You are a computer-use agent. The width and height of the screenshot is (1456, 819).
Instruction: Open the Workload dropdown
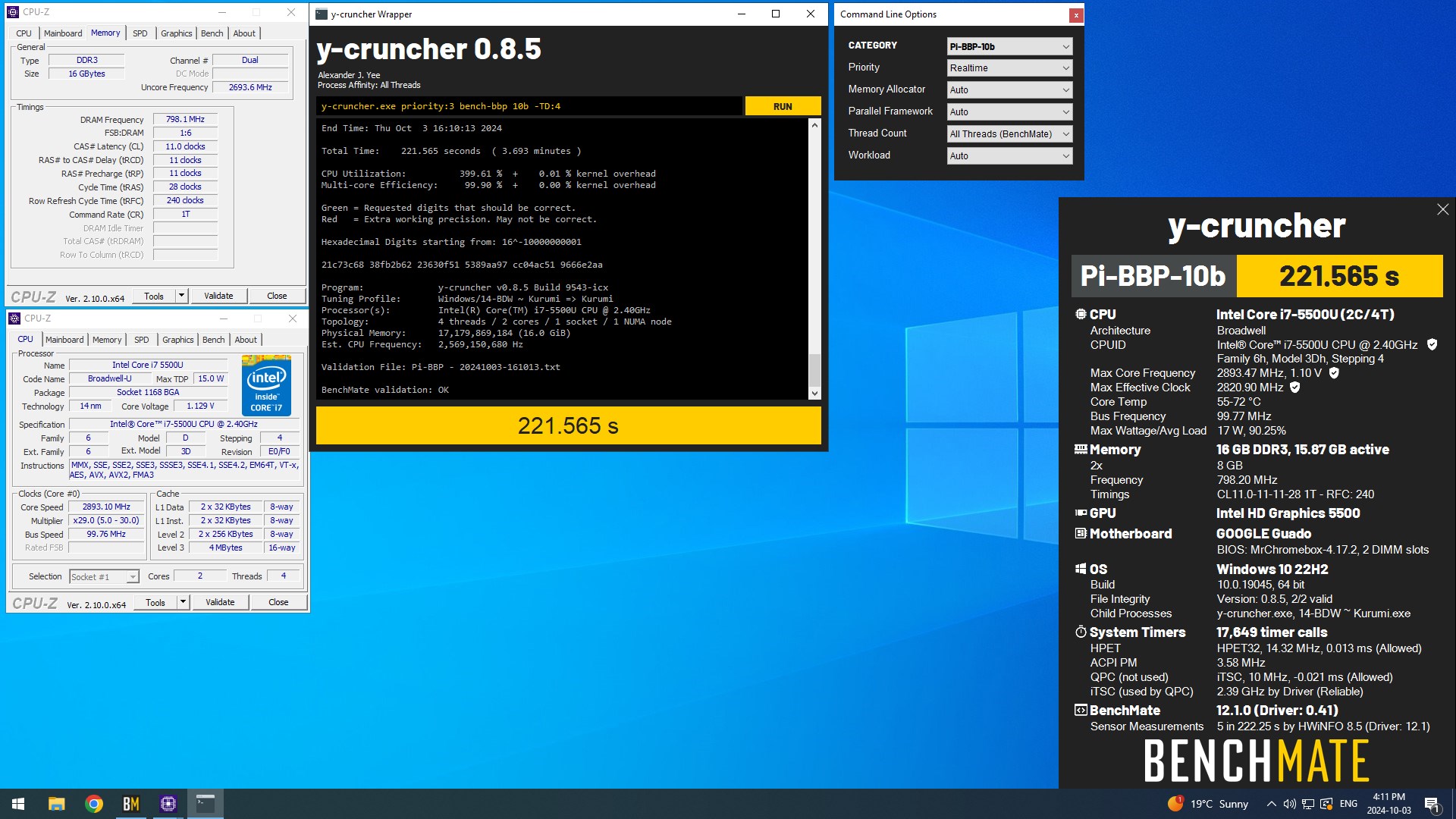(1009, 156)
